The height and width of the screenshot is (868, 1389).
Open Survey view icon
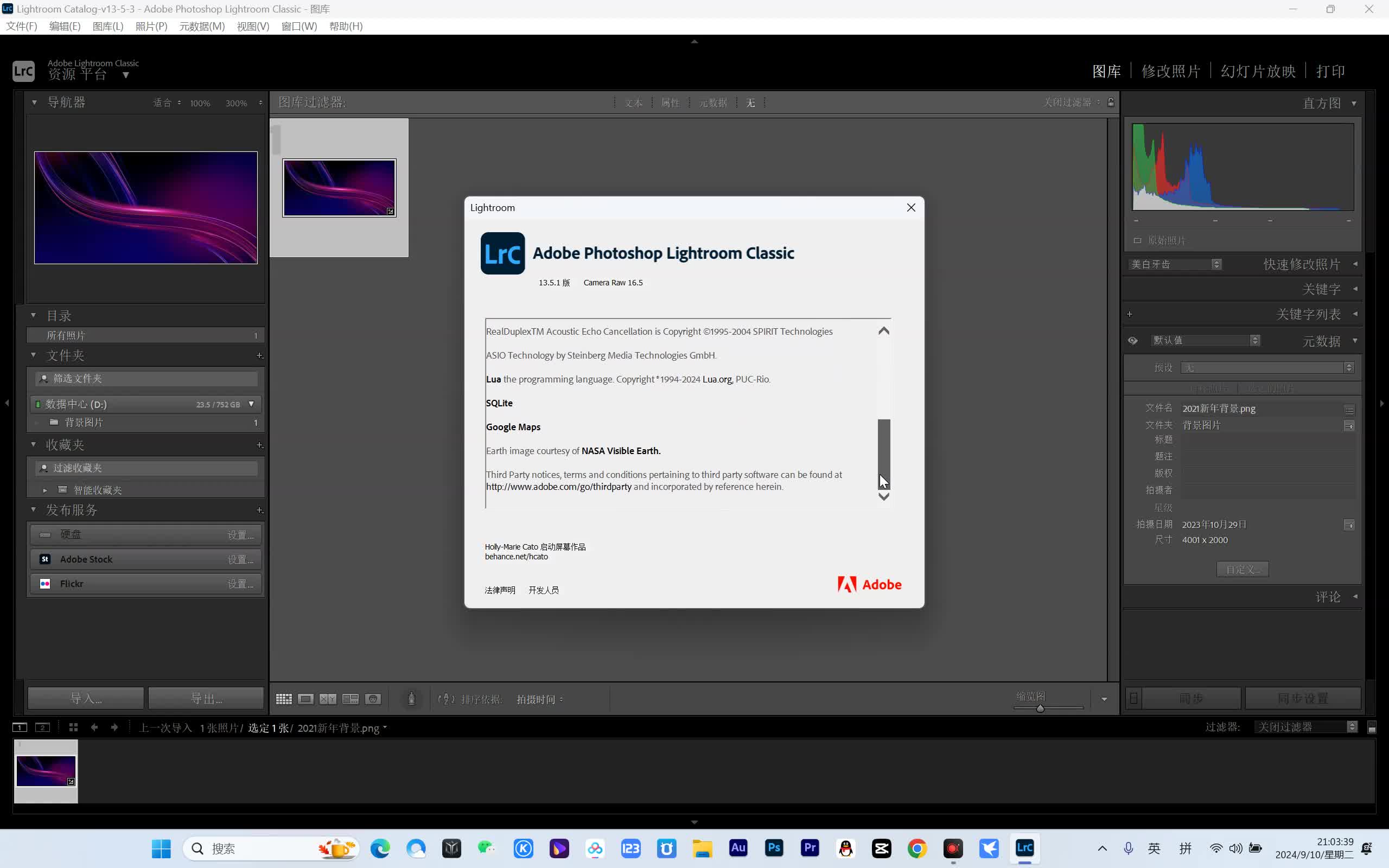pyautogui.click(x=350, y=699)
